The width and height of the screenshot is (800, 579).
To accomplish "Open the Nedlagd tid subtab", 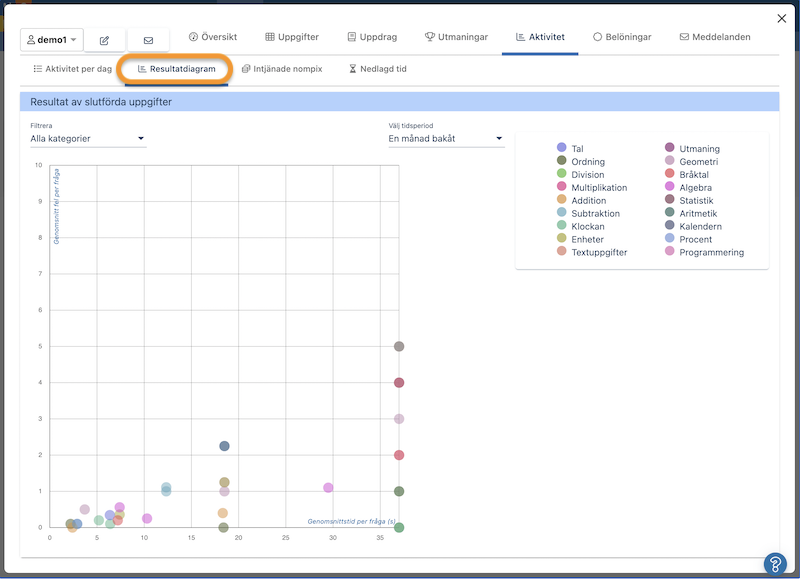I will pos(377,69).
